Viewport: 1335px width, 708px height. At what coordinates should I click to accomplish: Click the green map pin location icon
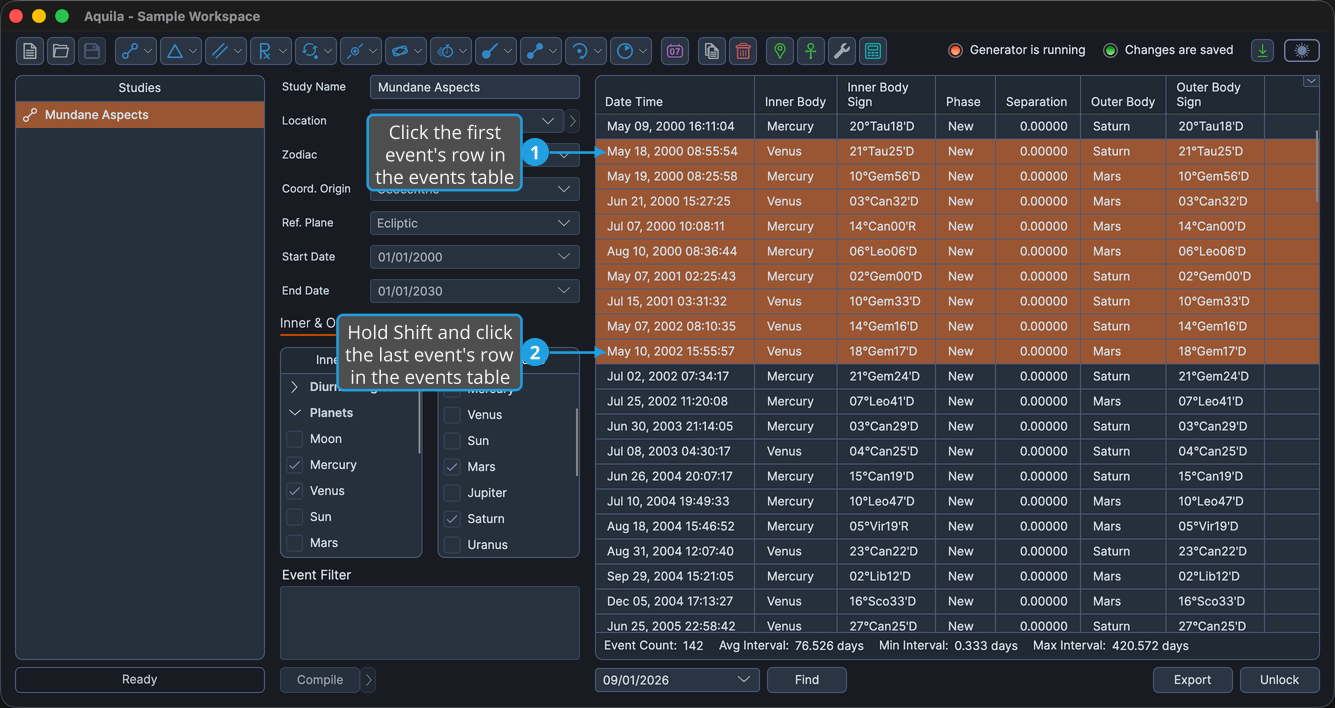coord(780,51)
